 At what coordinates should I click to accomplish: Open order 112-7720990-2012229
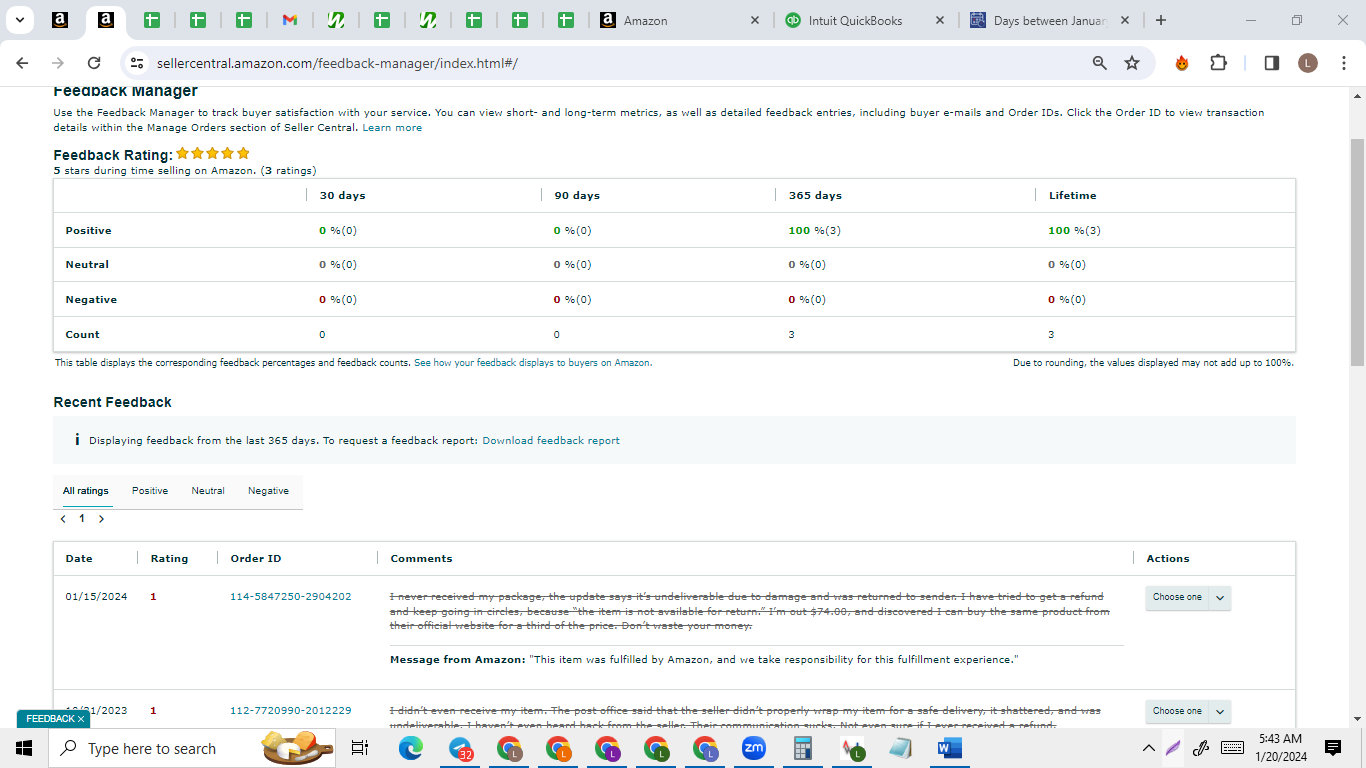pos(291,710)
